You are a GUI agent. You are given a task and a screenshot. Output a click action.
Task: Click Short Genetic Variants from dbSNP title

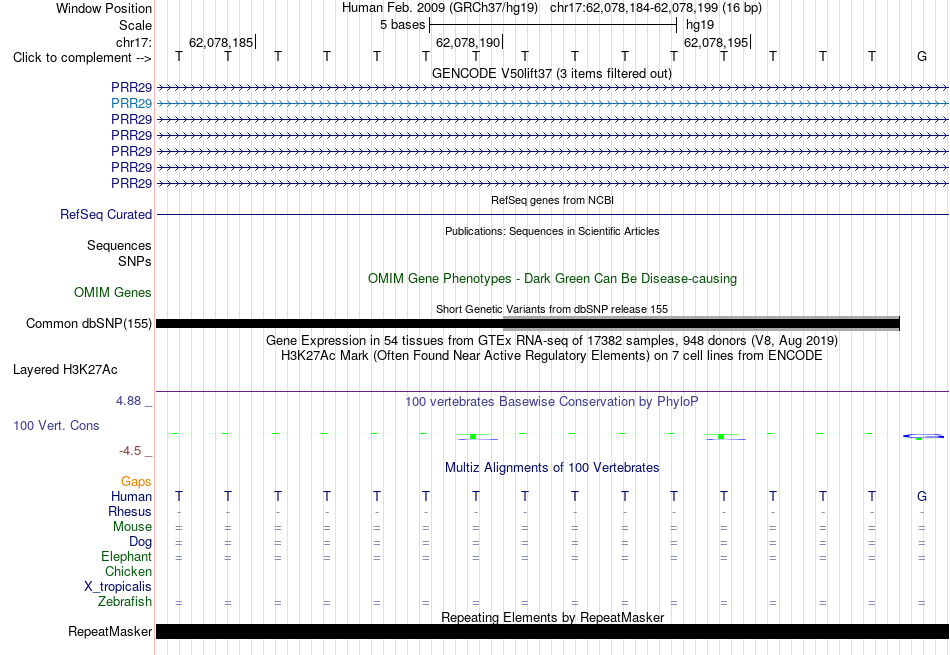[552, 309]
